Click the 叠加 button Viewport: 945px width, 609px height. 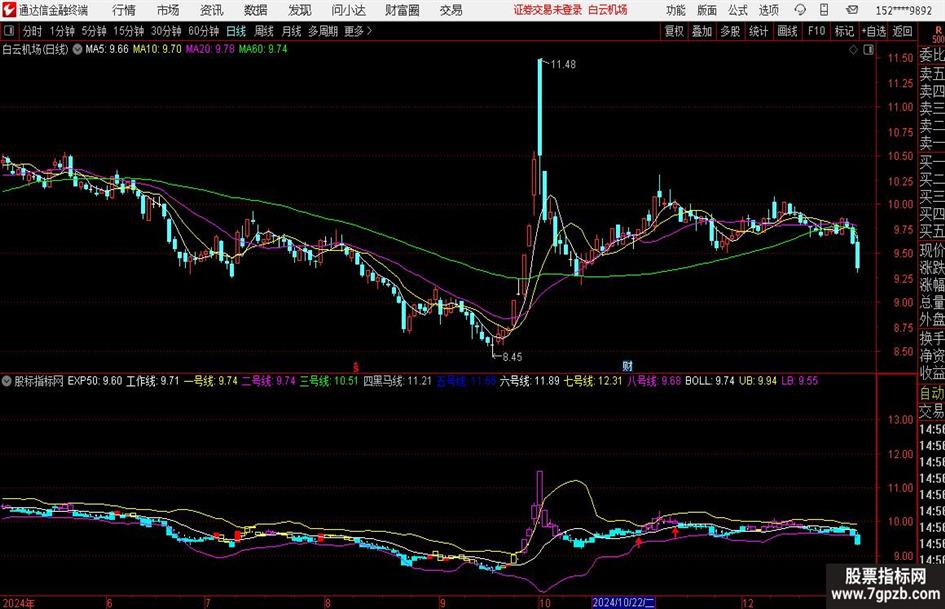pos(702,31)
